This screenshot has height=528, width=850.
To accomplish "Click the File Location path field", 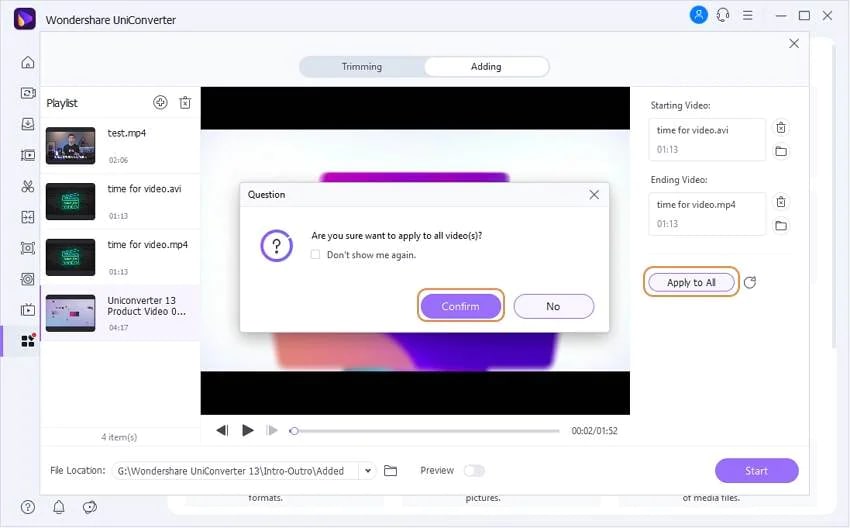I will click(235, 471).
